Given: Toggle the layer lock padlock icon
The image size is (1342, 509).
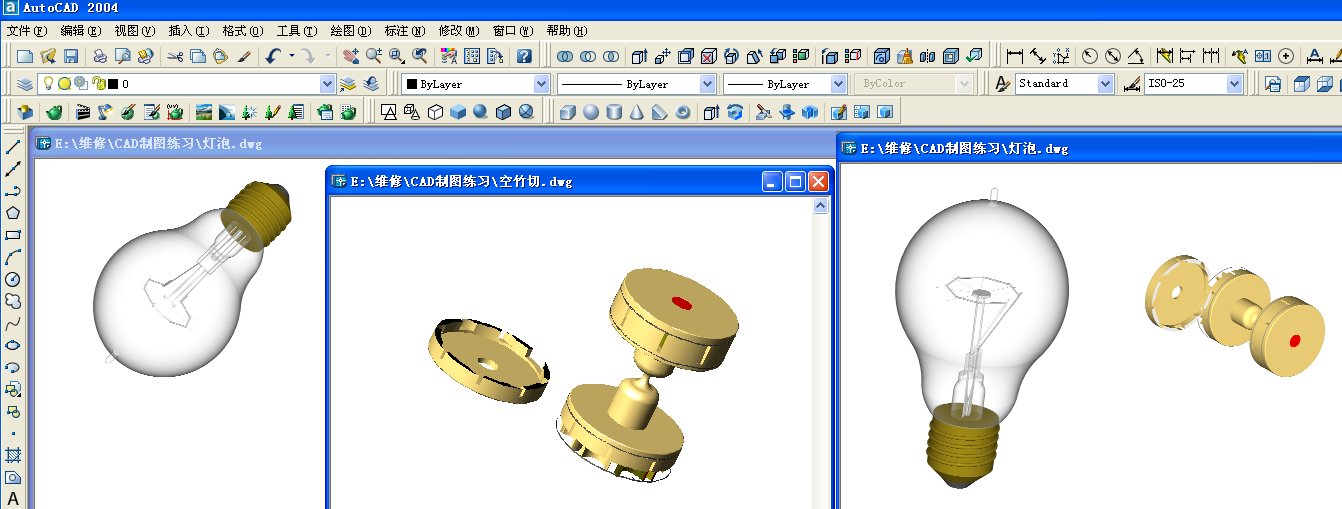Looking at the screenshot, I should [x=97, y=84].
